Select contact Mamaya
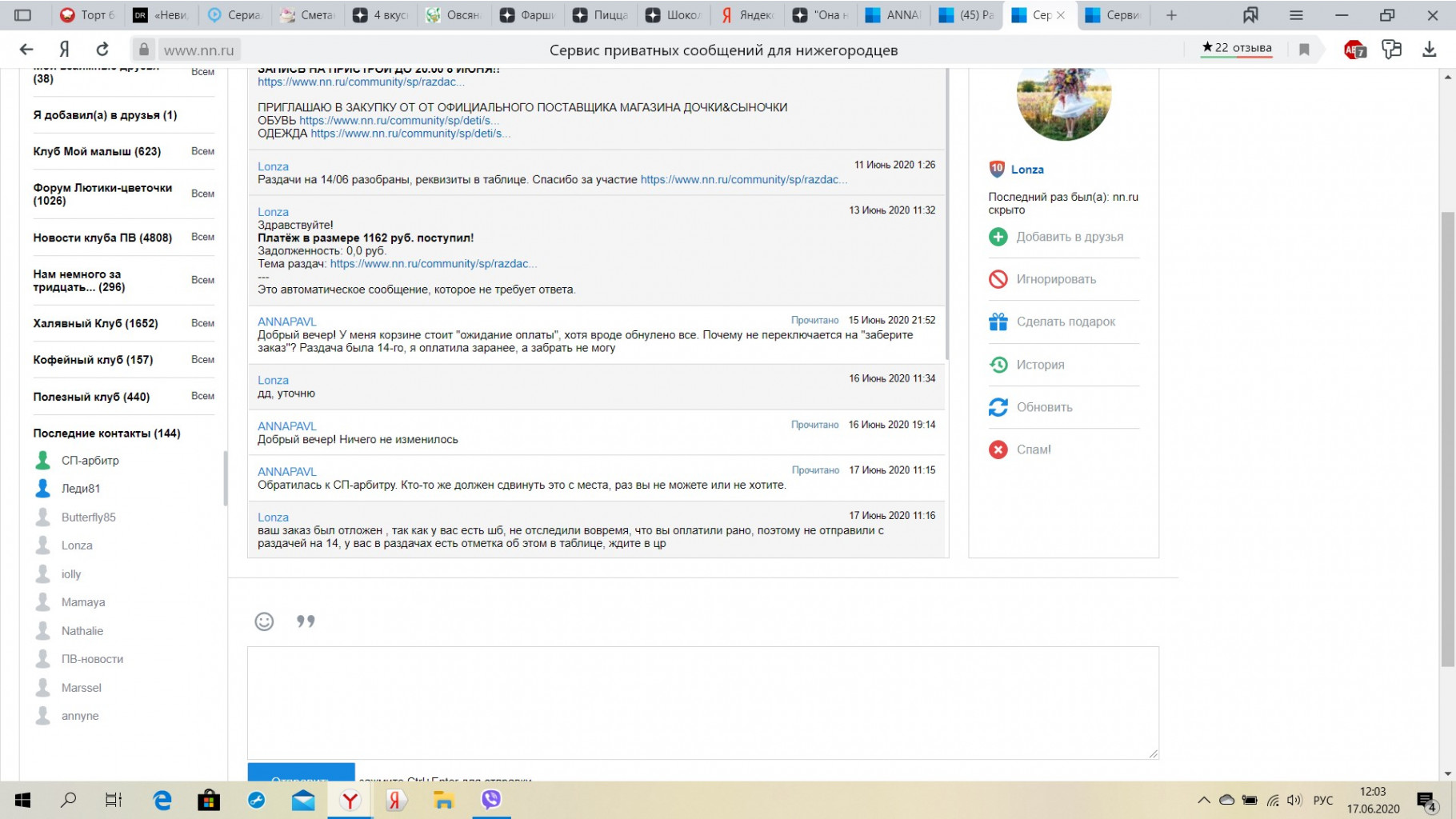Image resolution: width=1456 pixels, height=819 pixels. tap(83, 602)
